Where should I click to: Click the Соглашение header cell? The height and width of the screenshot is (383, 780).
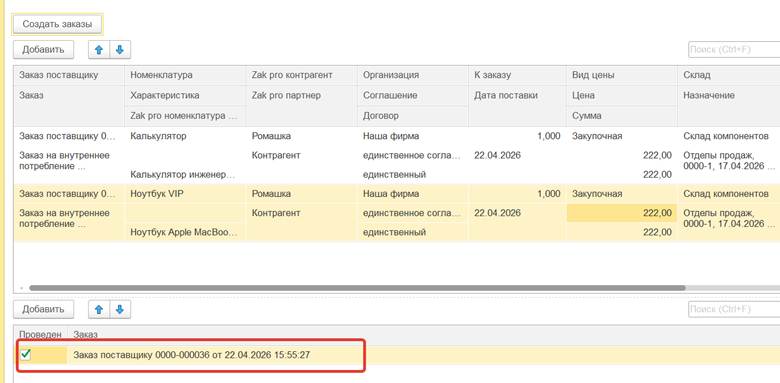412,95
